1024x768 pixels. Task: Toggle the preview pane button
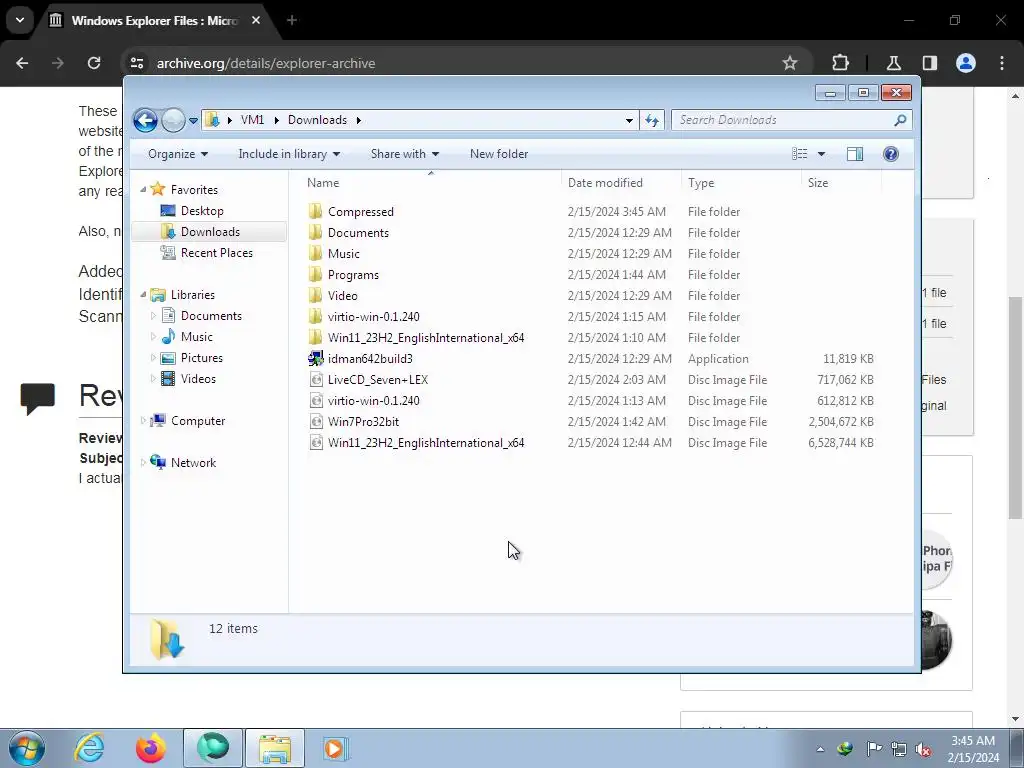(x=854, y=154)
